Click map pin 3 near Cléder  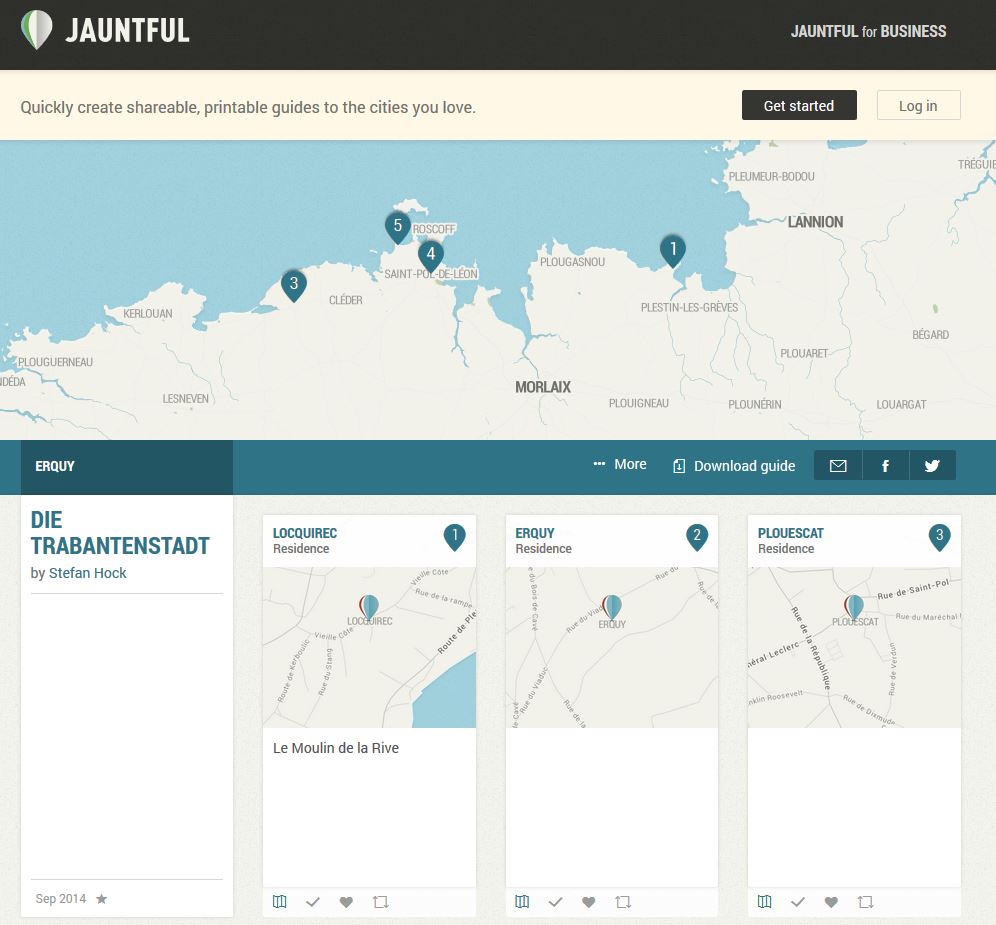[293, 284]
